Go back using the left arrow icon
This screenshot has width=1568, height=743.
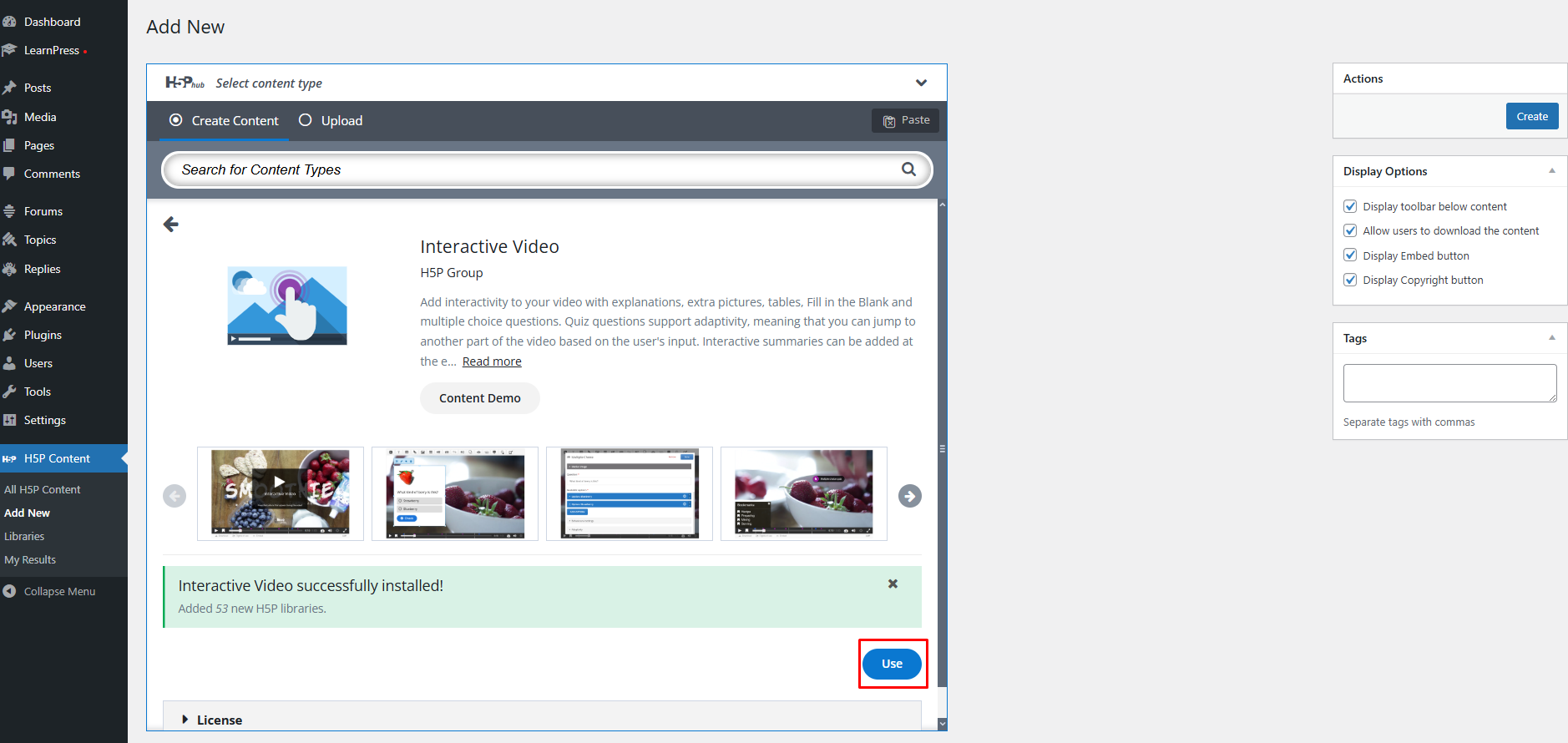click(x=171, y=224)
